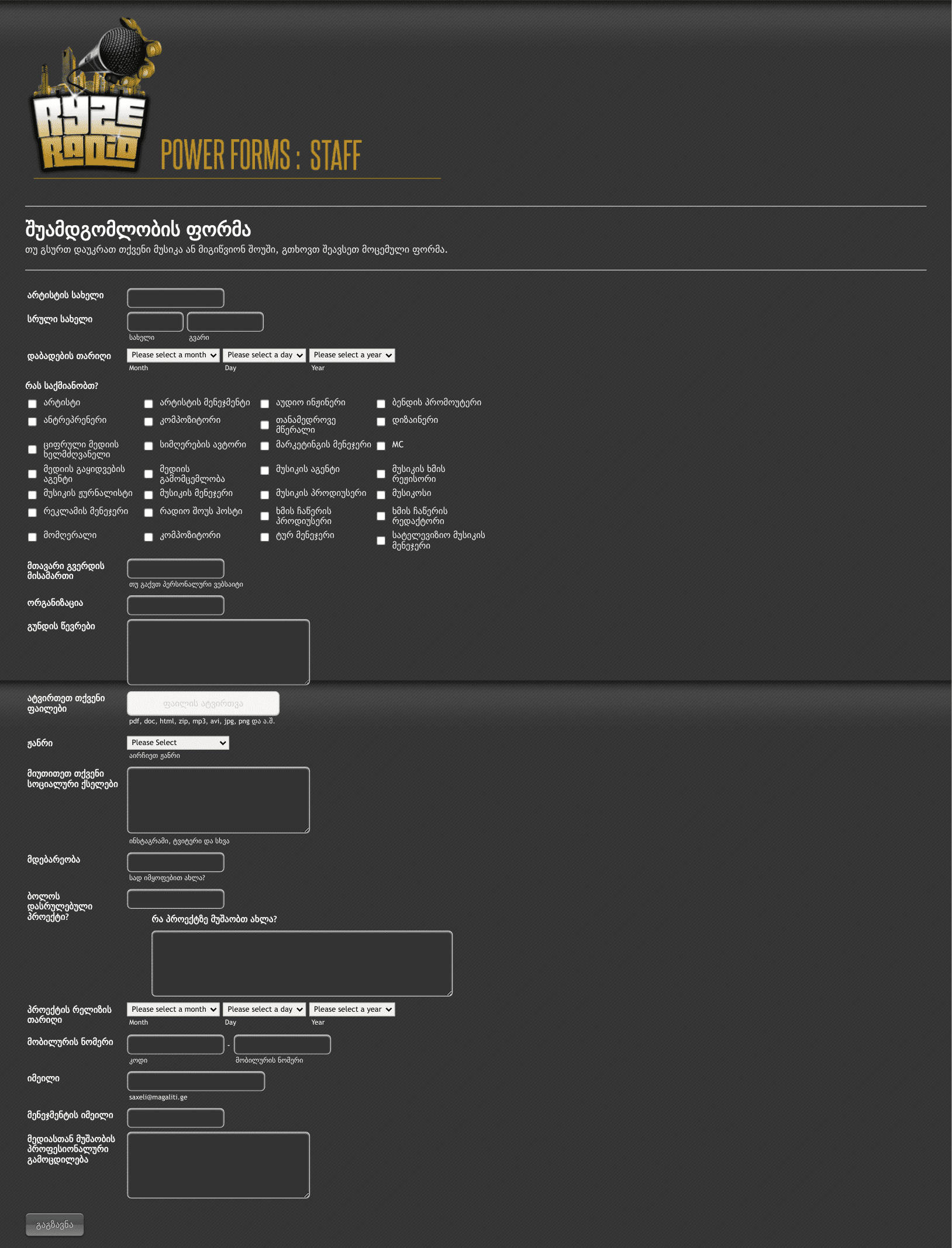Enable არტისტის მენეჯმენტი checkbox

point(149,404)
